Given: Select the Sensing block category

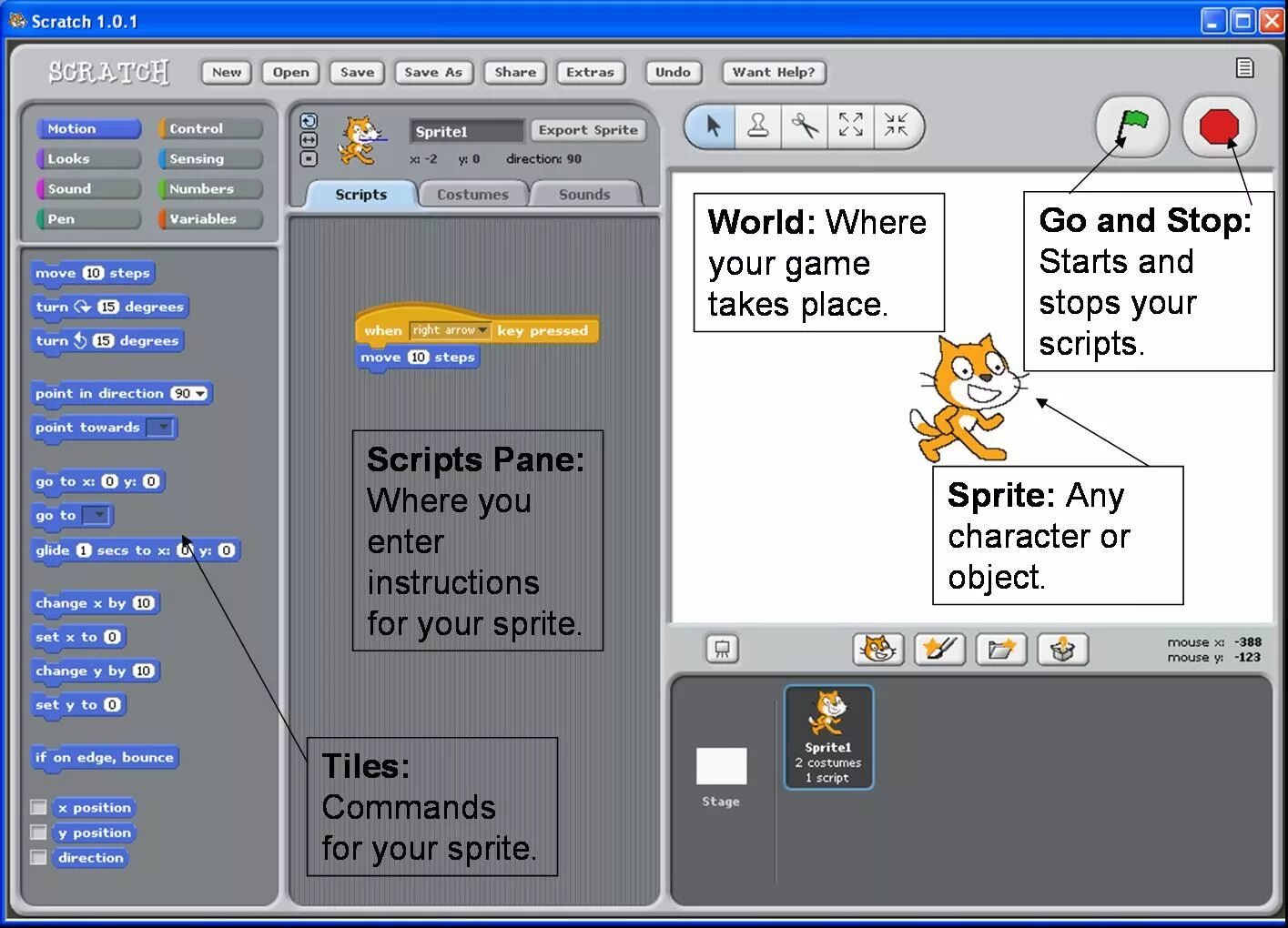Looking at the screenshot, I should coord(210,159).
